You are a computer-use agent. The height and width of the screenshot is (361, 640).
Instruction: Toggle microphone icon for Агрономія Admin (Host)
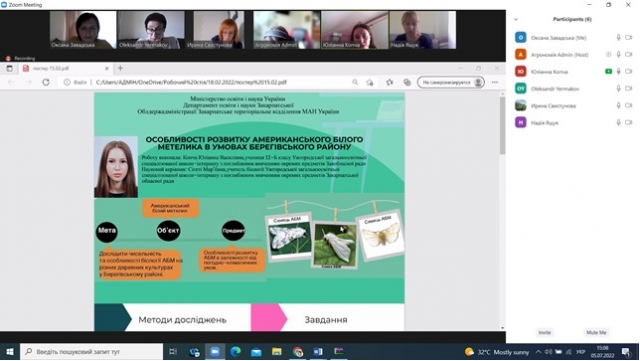pyautogui.click(x=619, y=54)
